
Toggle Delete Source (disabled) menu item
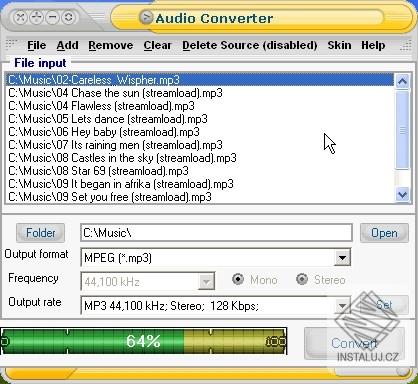click(x=250, y=45)
